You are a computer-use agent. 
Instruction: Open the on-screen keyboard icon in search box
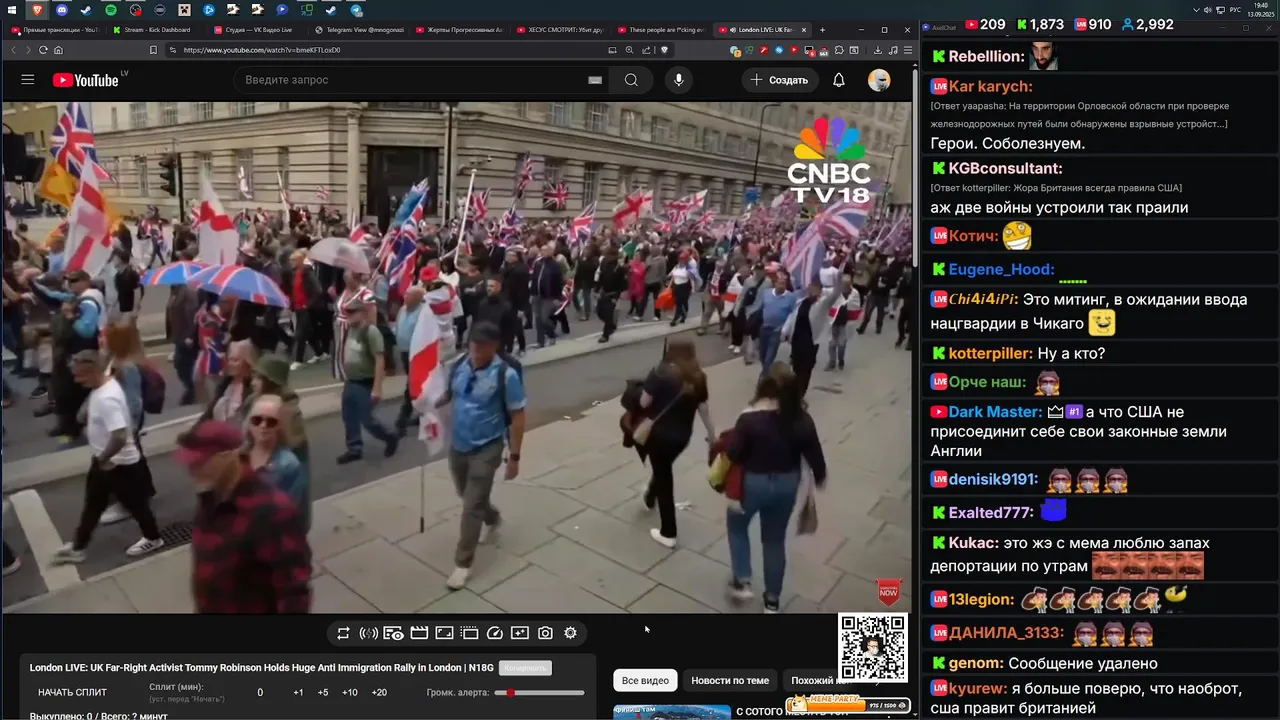click(x=595, y=80)
